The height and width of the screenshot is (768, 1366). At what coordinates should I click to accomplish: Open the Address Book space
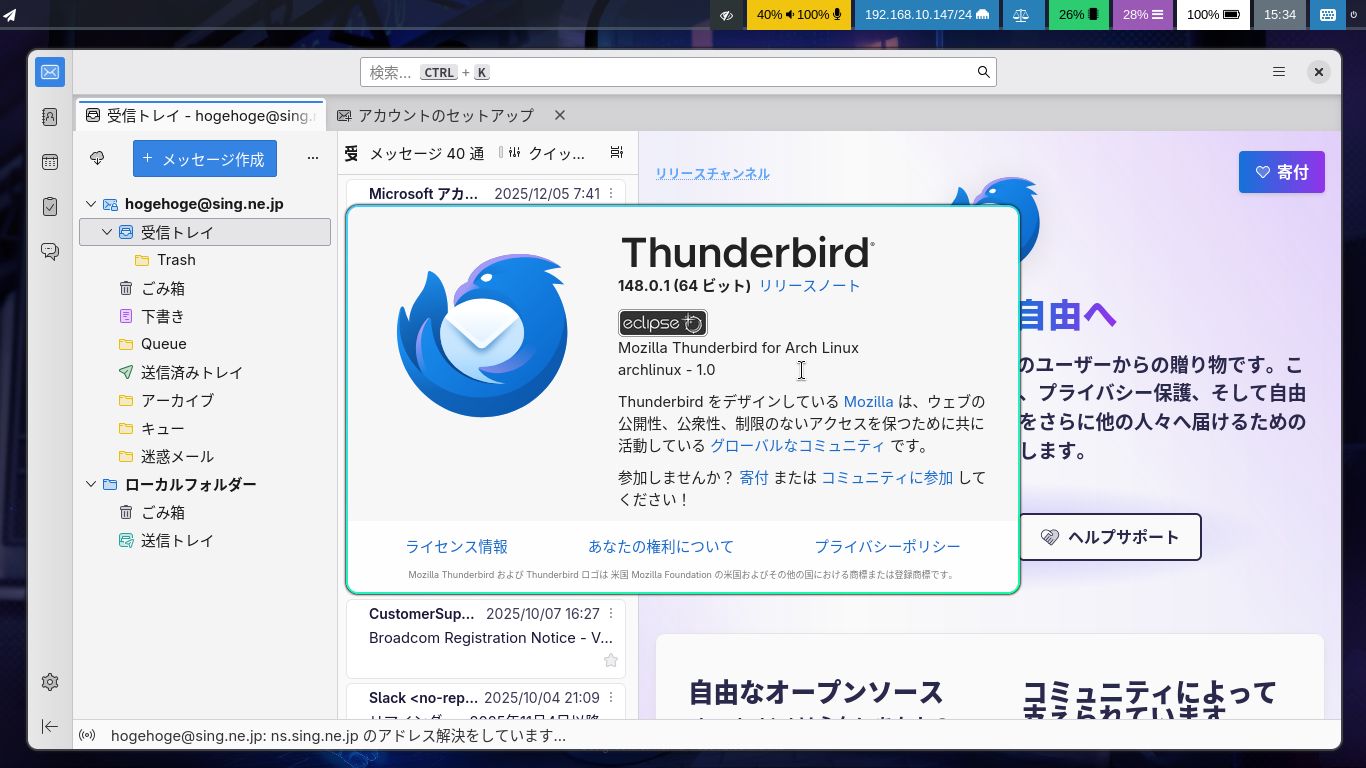pos(50,117)
